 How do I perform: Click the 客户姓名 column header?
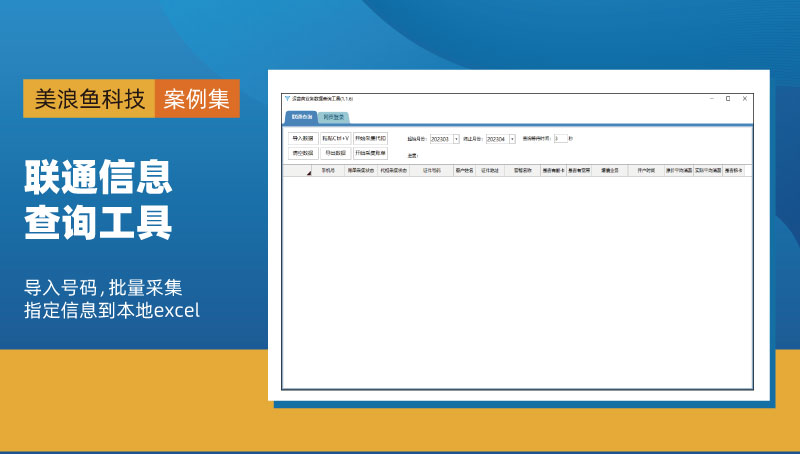click(464, 170)
